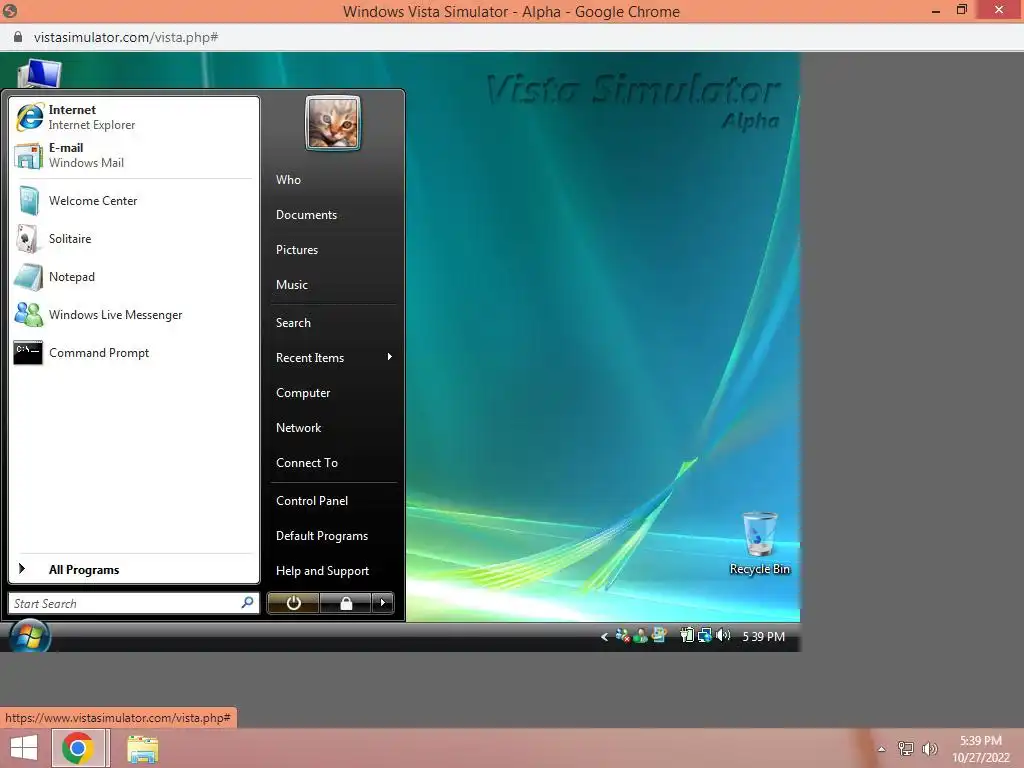Click the Vista taskbar clock 5:39 PM
This screenshot has height=768, width=1024.
763,636
